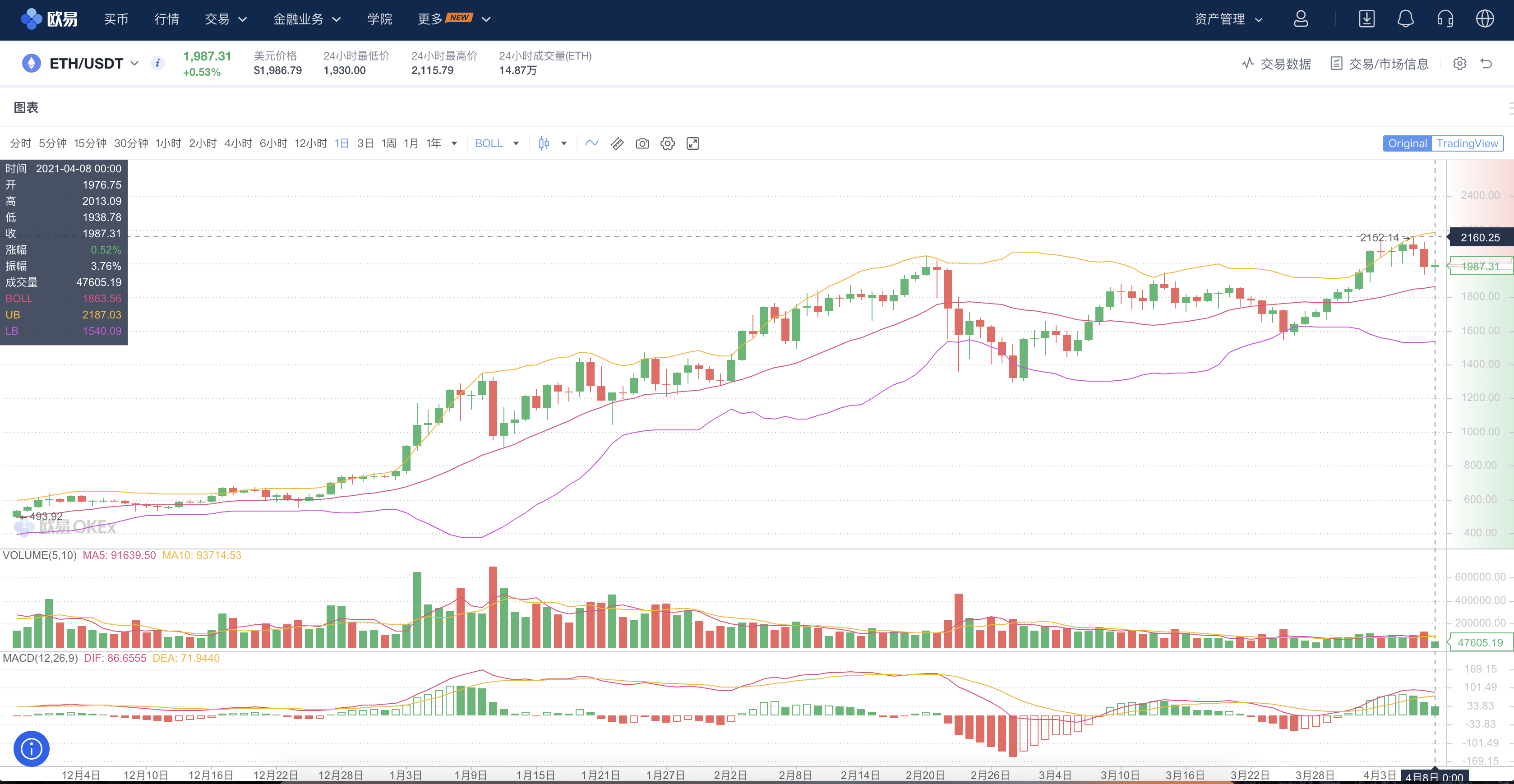Switch chart mode to TradingView
The width and height of the screenshot is (1514, 784).
point(1467,143)
